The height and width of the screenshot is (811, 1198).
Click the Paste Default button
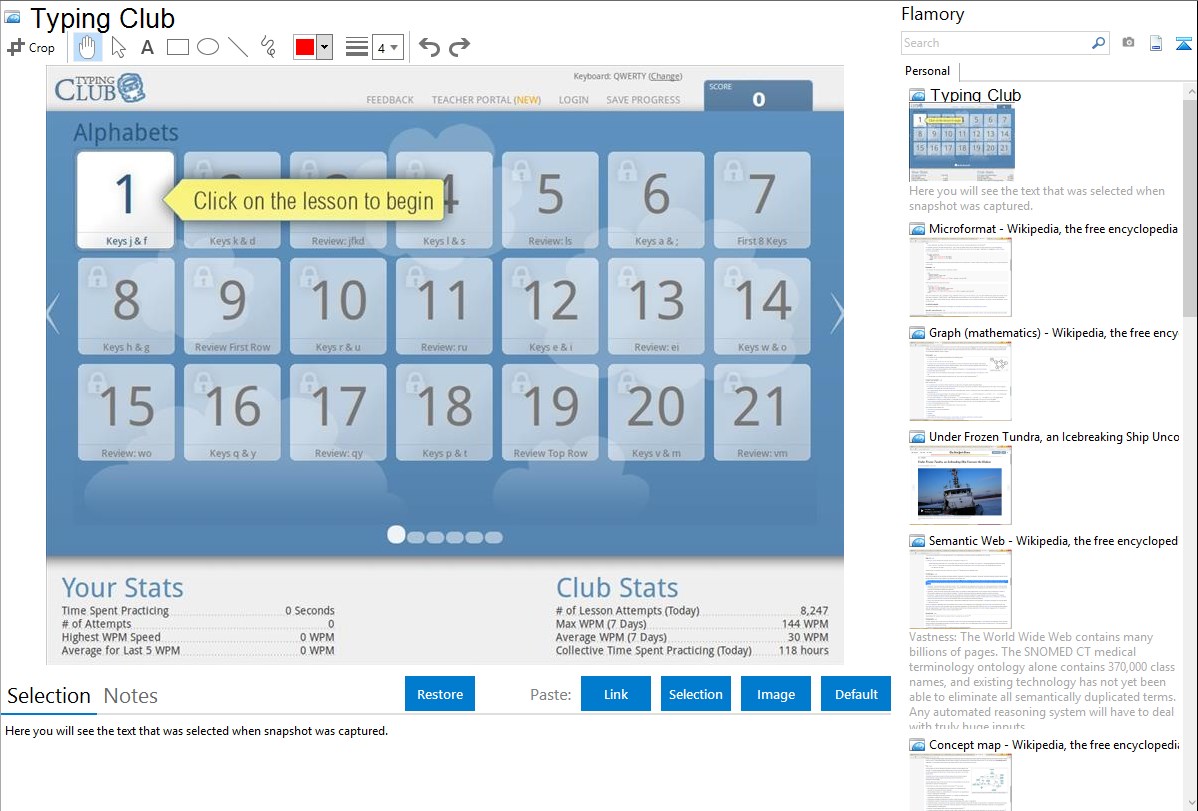(856, 694)
